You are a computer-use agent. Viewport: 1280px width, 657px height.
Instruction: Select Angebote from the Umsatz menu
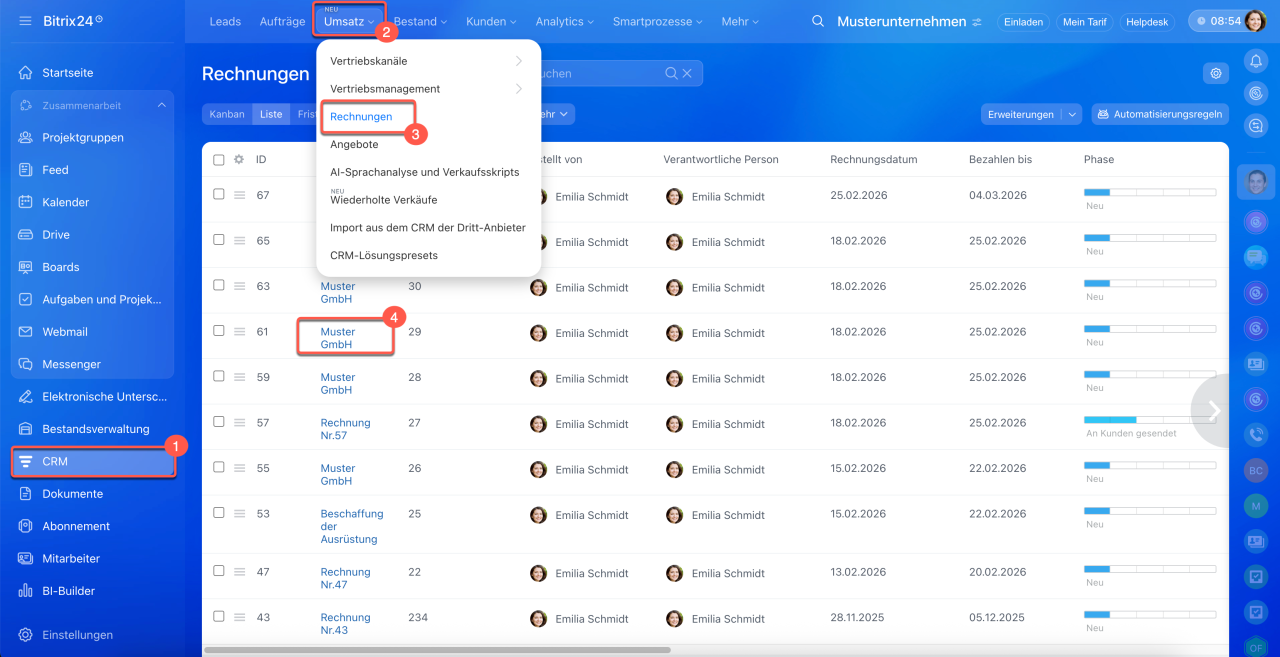(x=354, y=144)
